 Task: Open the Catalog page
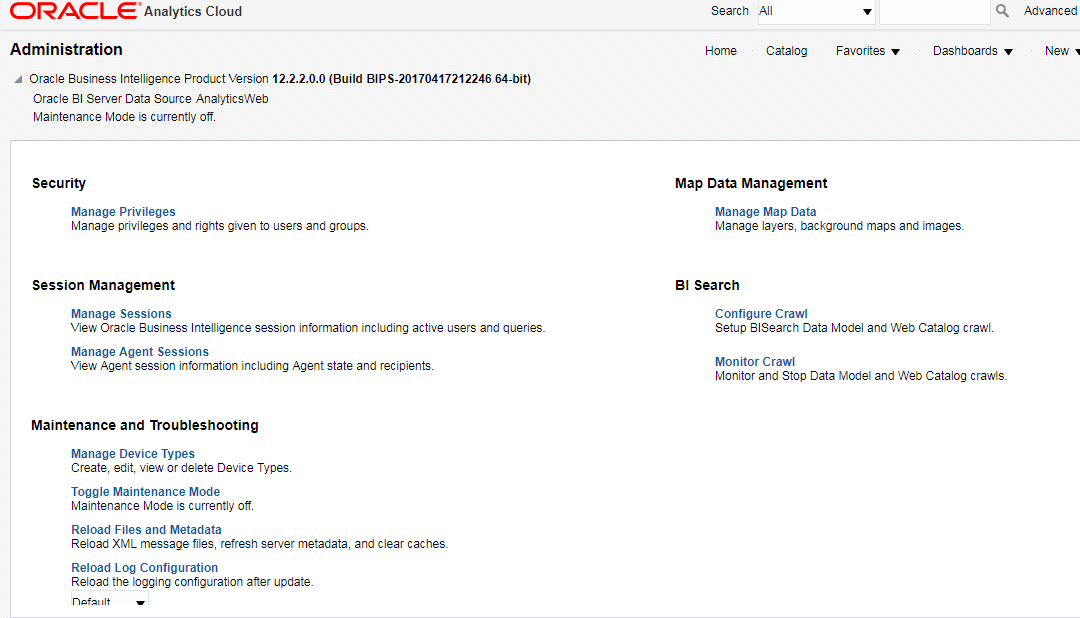786,51
